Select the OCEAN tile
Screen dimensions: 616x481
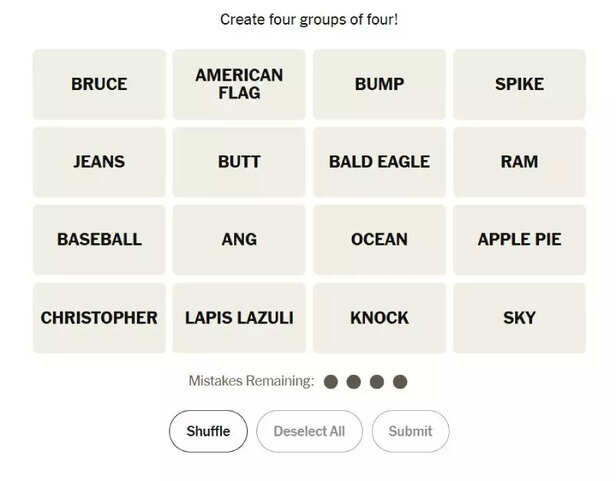click(379, 239)
